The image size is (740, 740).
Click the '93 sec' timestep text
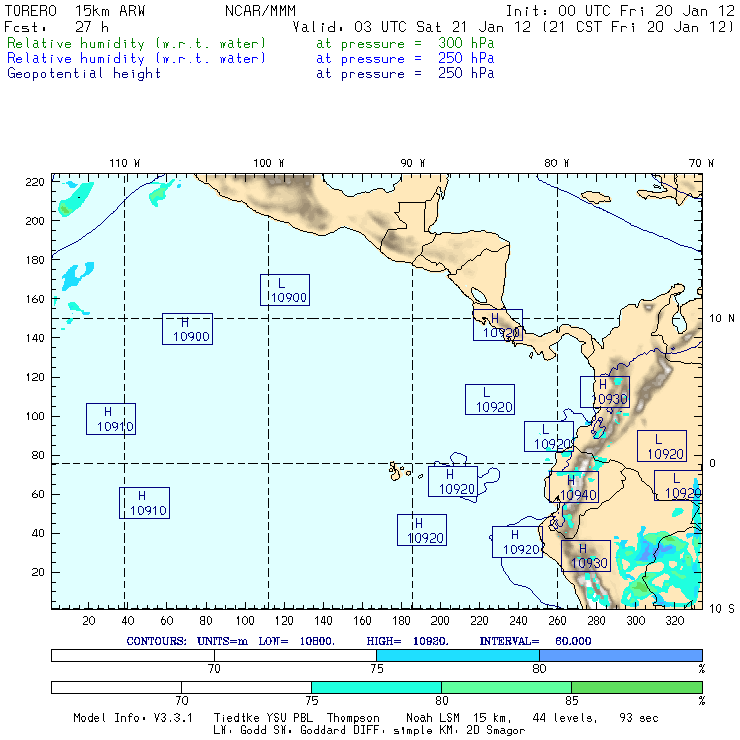coord(639,718)
